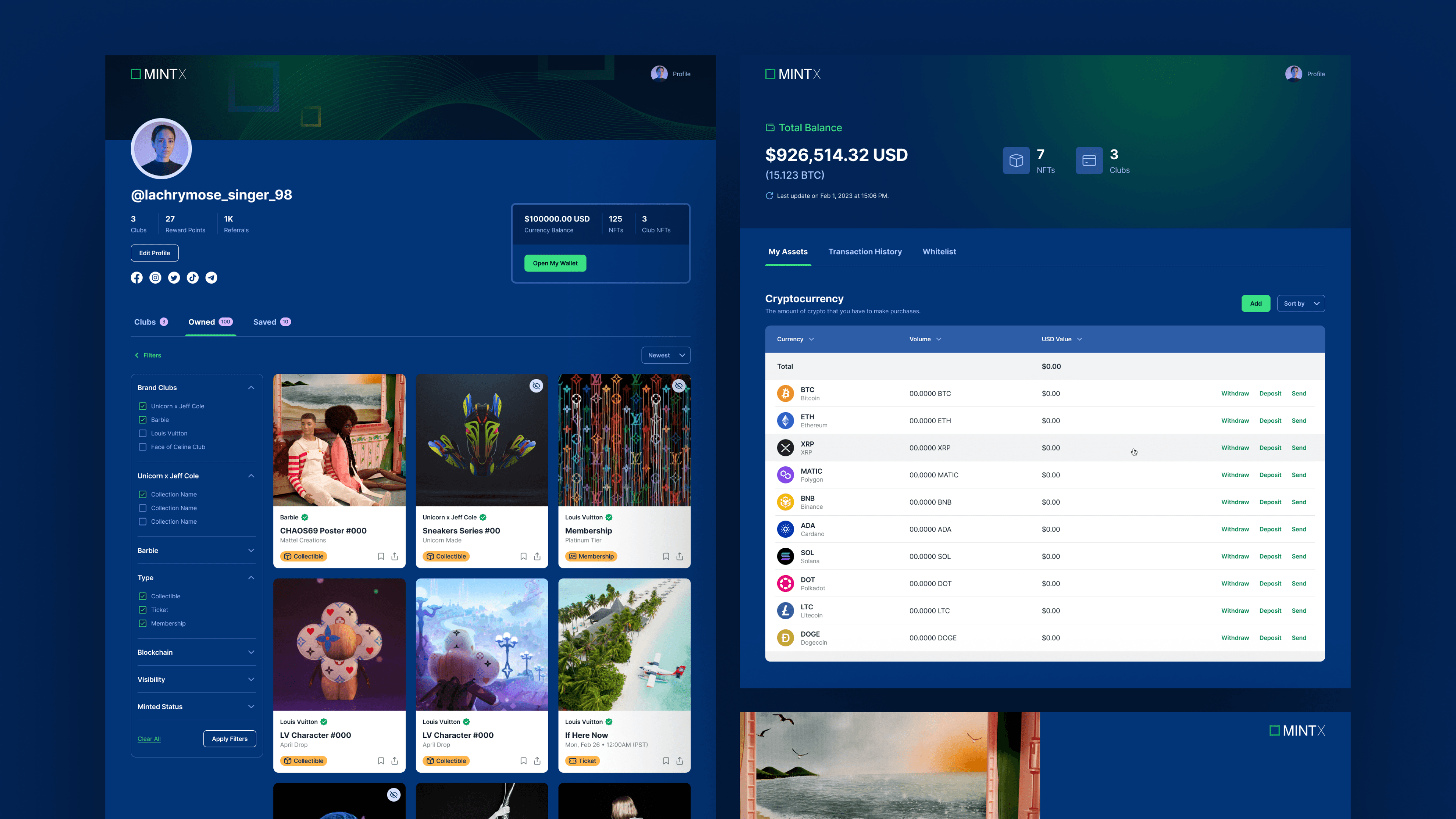This screenshot has width=1456, height=819.
Task: Open the Newest sort dropdown
Action: coord(666,355)
